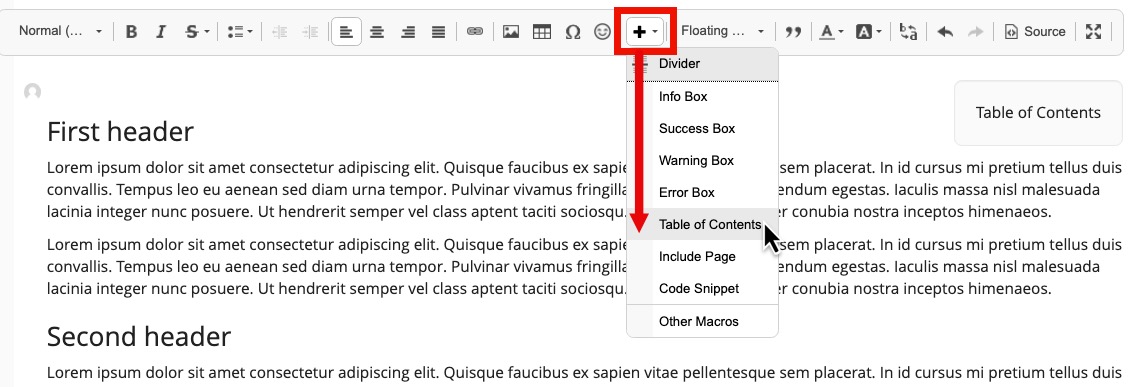Choose Include Page menu entry

point(703,257)
